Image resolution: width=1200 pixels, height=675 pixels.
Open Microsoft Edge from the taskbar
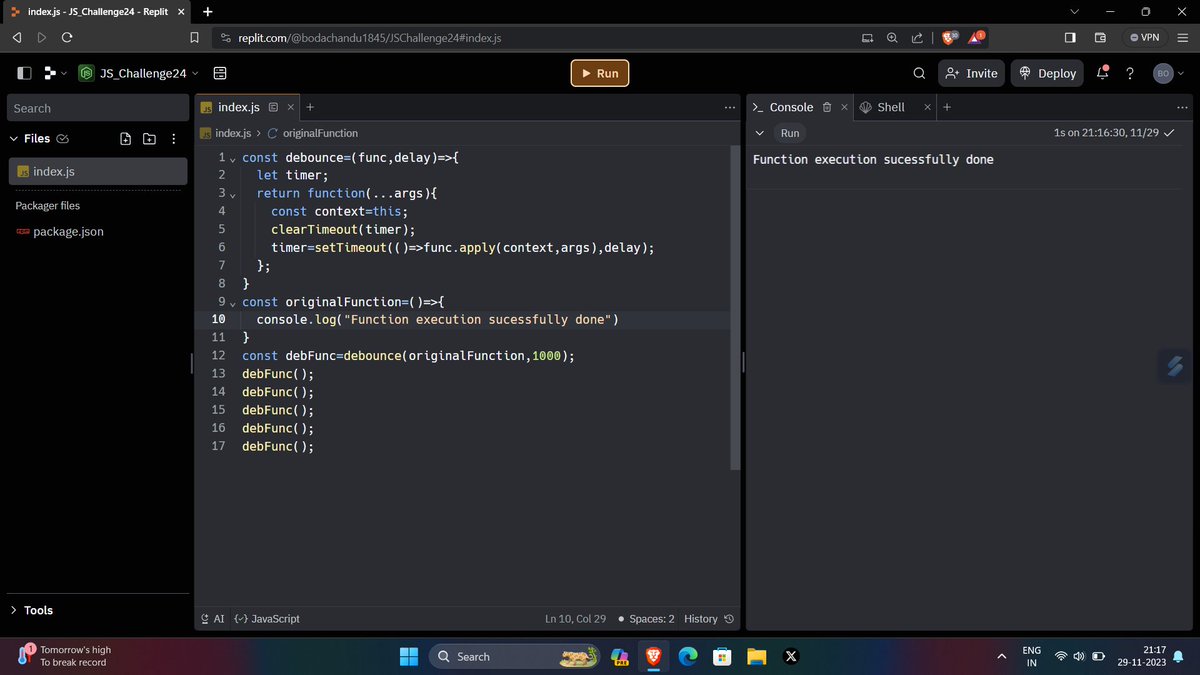click(687, 656)
